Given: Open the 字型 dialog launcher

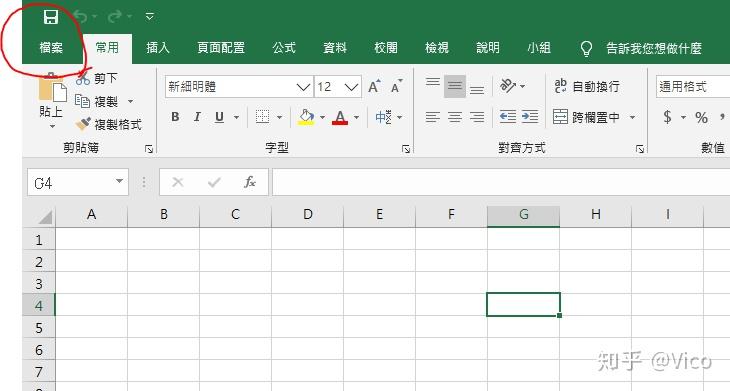Looking at the screenshot, I should pos(406,149).
